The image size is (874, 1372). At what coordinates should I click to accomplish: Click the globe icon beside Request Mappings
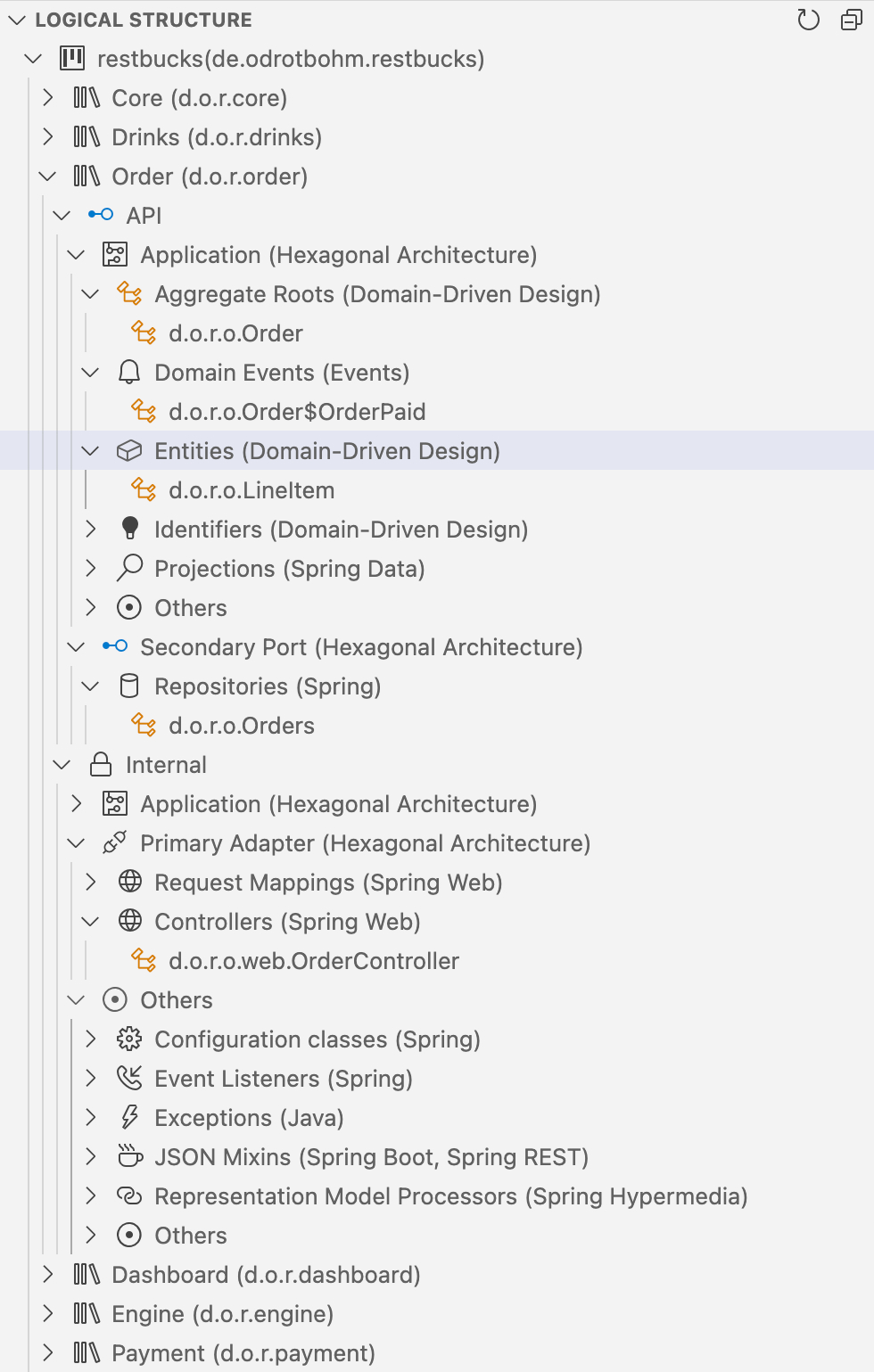tap(129, 883)
